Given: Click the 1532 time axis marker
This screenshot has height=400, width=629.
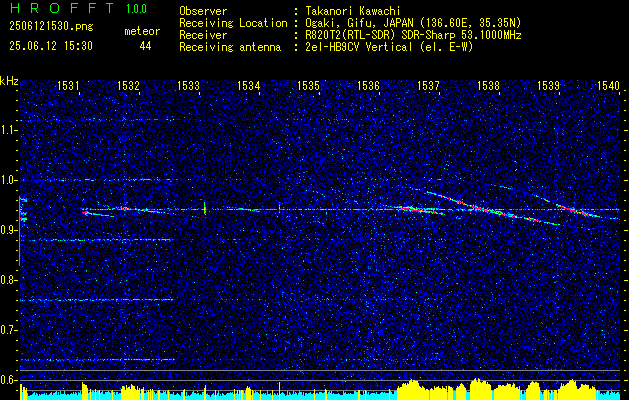Looking at the screenshot, I should pos(128,85).
